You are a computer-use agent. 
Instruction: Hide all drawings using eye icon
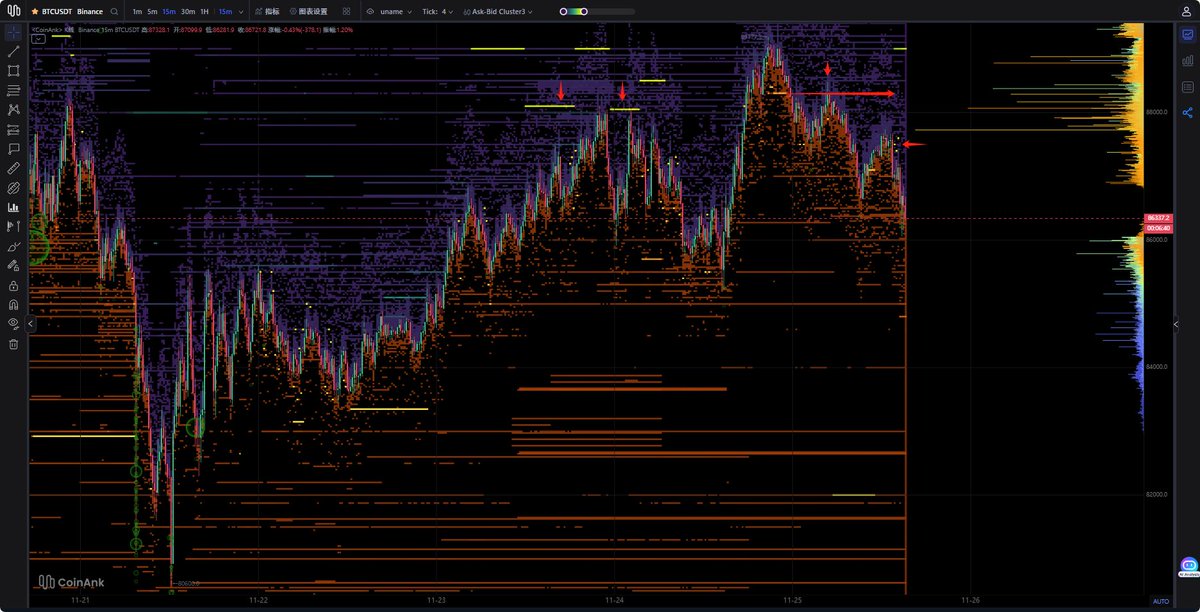(x=13, y=324)
